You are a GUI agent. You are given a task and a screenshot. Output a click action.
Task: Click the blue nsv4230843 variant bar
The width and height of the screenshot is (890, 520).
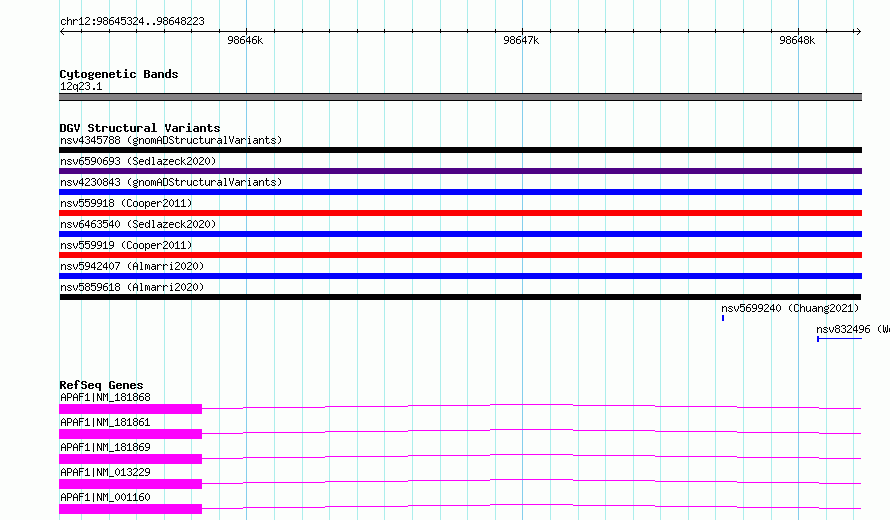[x=460, y=192]
